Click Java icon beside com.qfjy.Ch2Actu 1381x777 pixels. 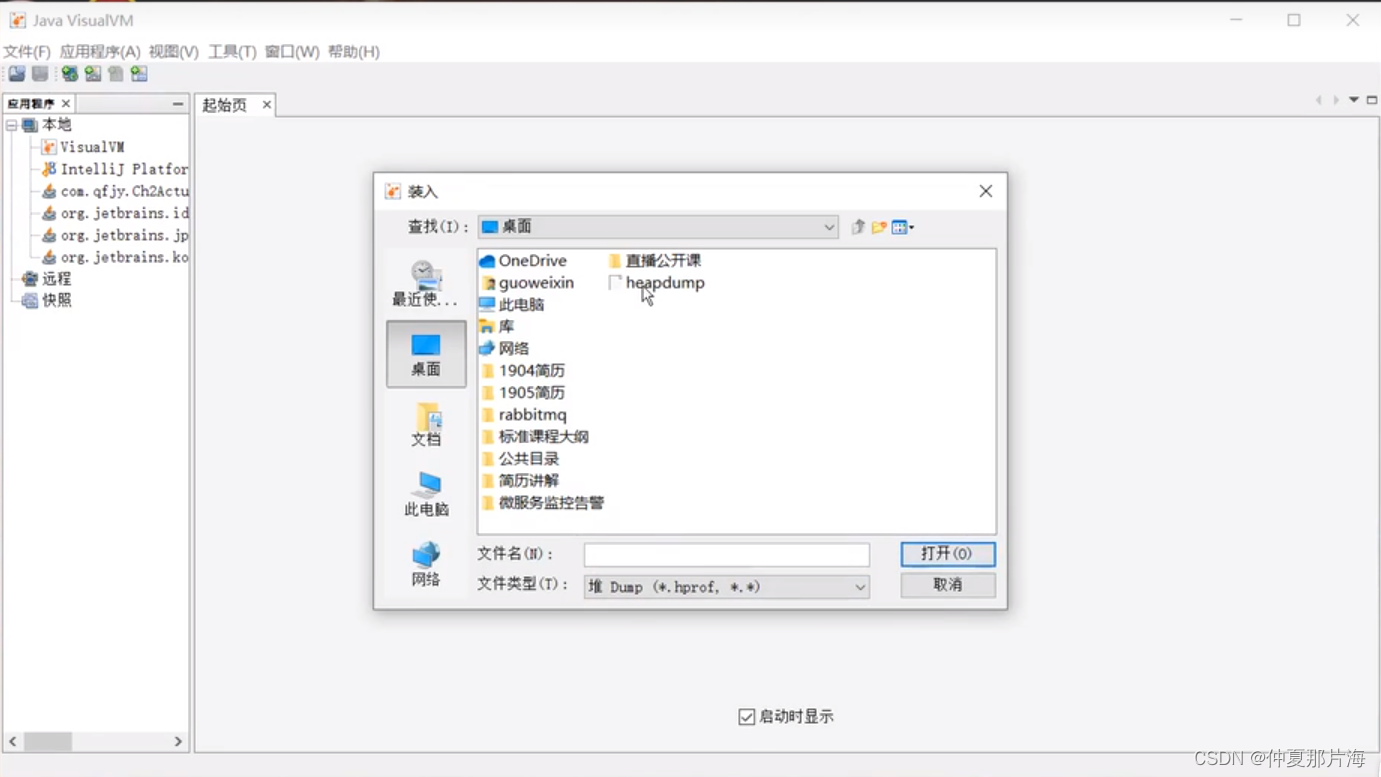click(49, 191)
